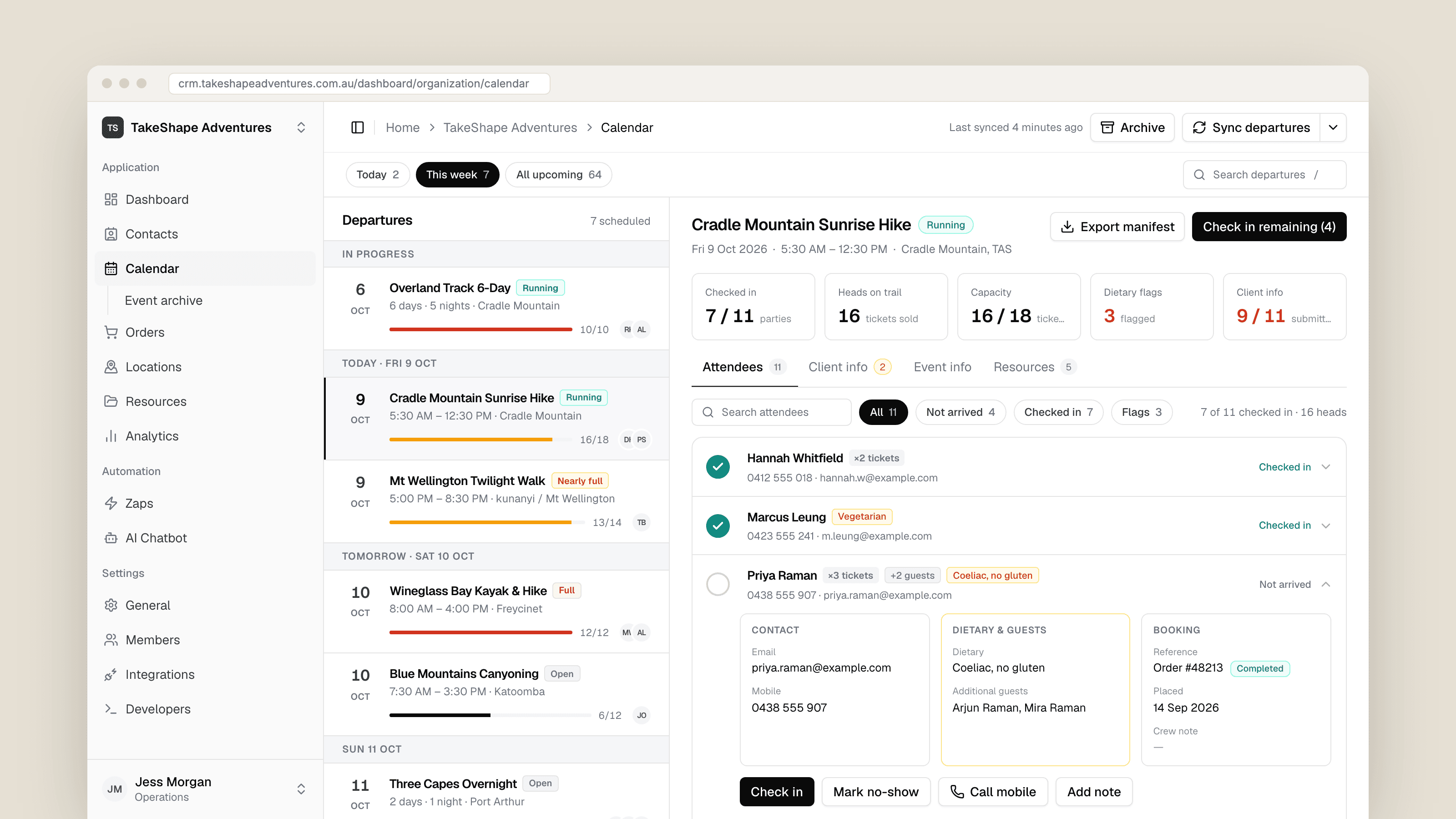Click Check in remaining (4)
1456x819 pixels.
click(1269, 227)
